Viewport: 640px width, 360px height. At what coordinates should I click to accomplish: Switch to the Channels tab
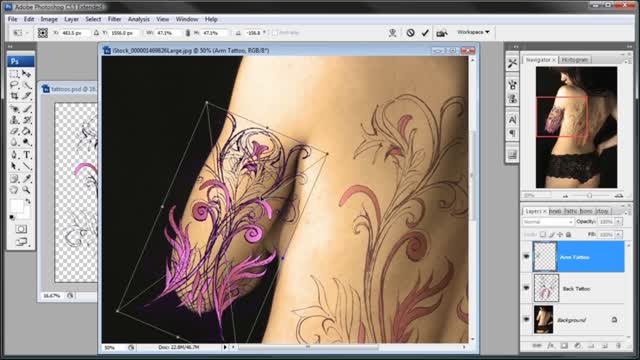coord(555,211)
